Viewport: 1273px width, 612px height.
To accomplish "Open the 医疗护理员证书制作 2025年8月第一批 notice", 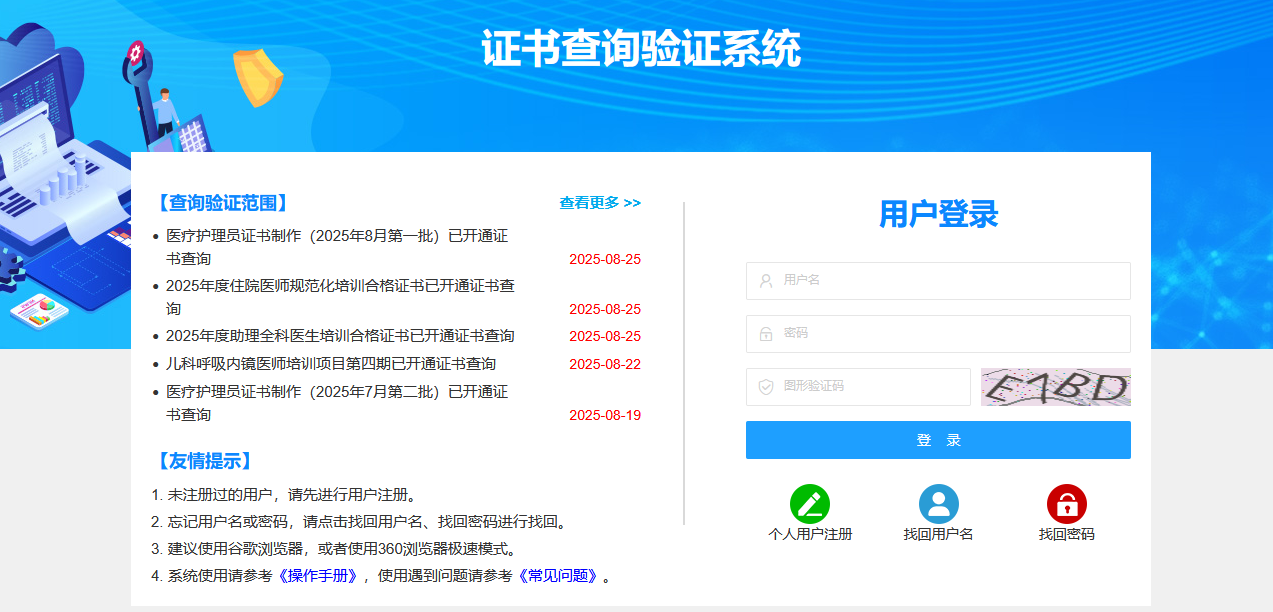I will coord(336,237).
